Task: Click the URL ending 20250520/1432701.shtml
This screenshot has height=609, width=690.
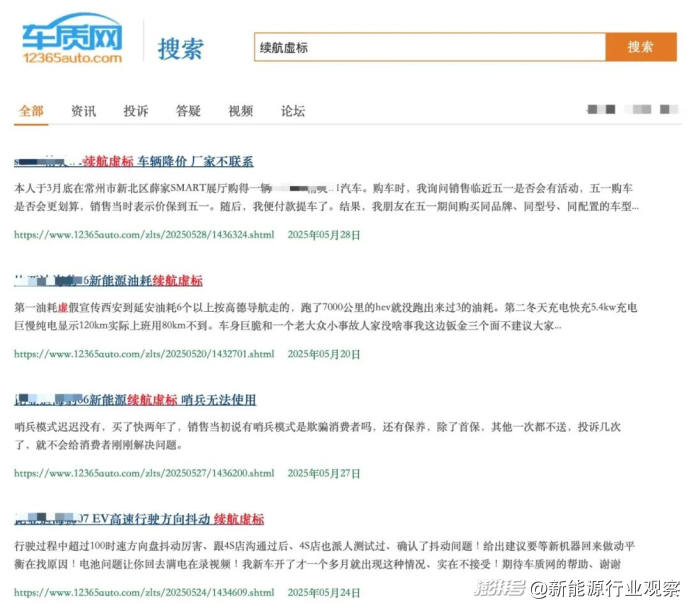Action: [x=144, y=354]
